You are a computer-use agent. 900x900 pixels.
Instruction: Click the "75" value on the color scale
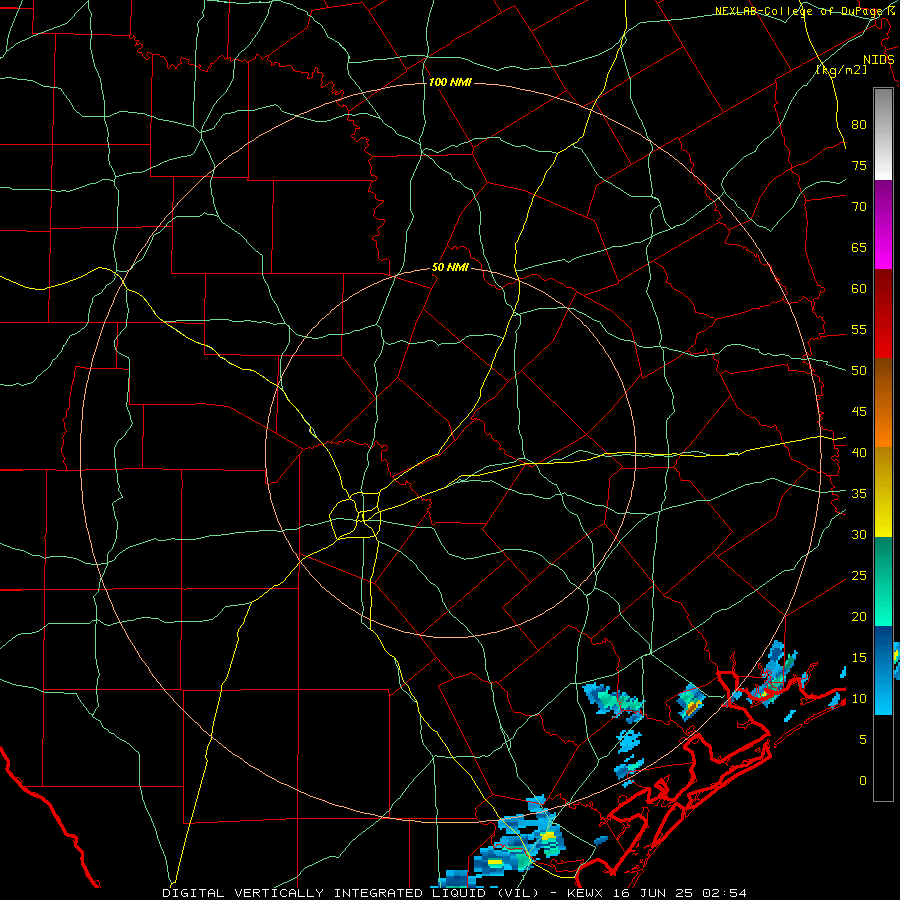[x=859, y=166]
